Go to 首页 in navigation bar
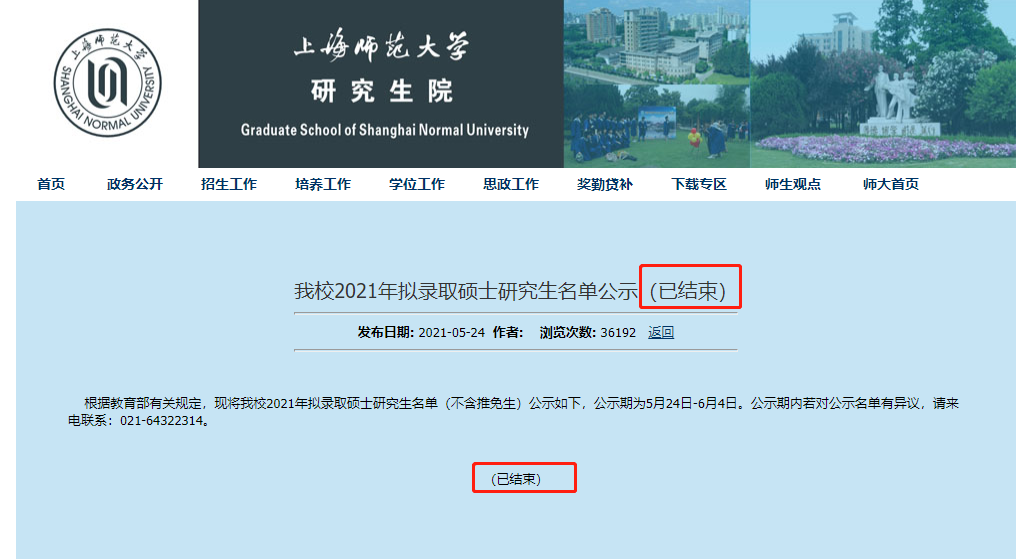Viewport: 1021px width, 559px height. (x=51, y=184)
